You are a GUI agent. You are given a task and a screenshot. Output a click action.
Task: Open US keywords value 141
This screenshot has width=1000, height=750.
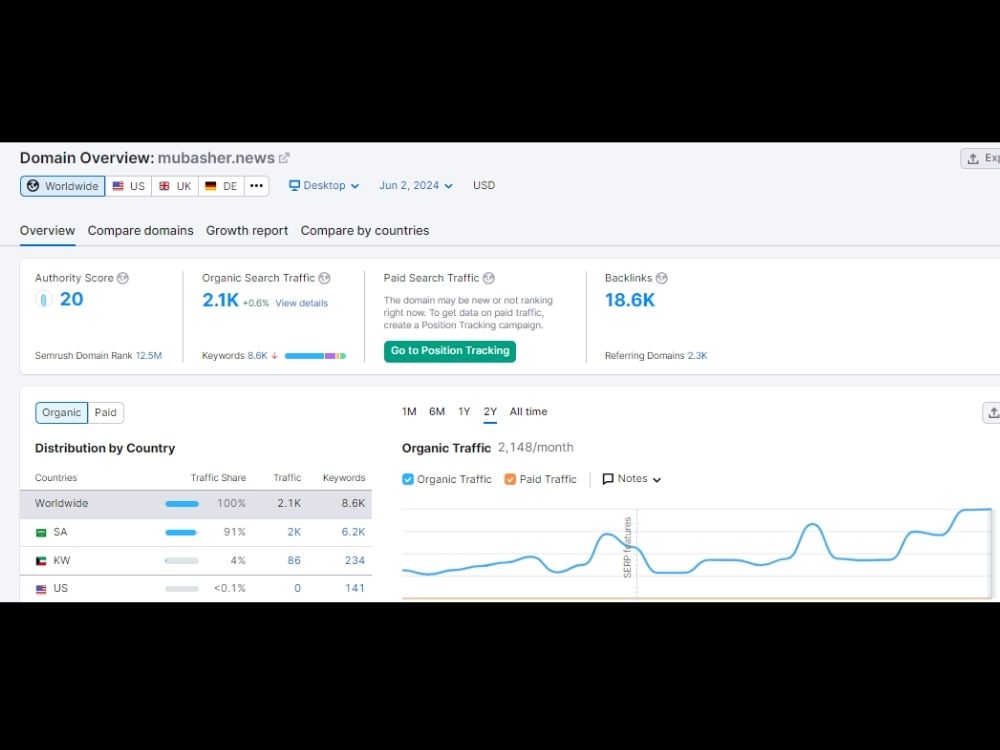click(x=355, y=588)
